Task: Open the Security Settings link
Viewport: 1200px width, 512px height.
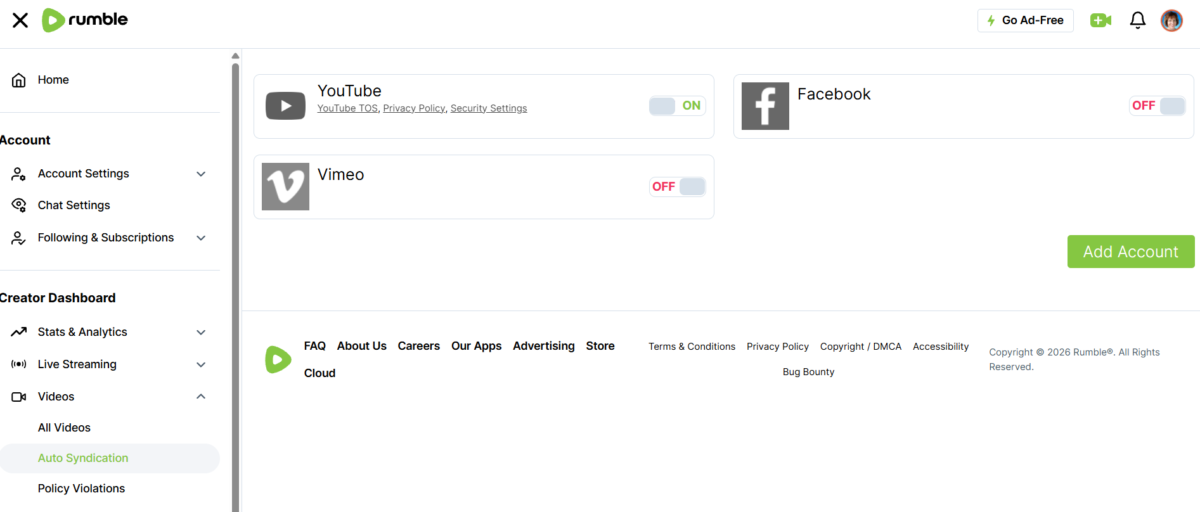Action: click(x=489, y=108)
